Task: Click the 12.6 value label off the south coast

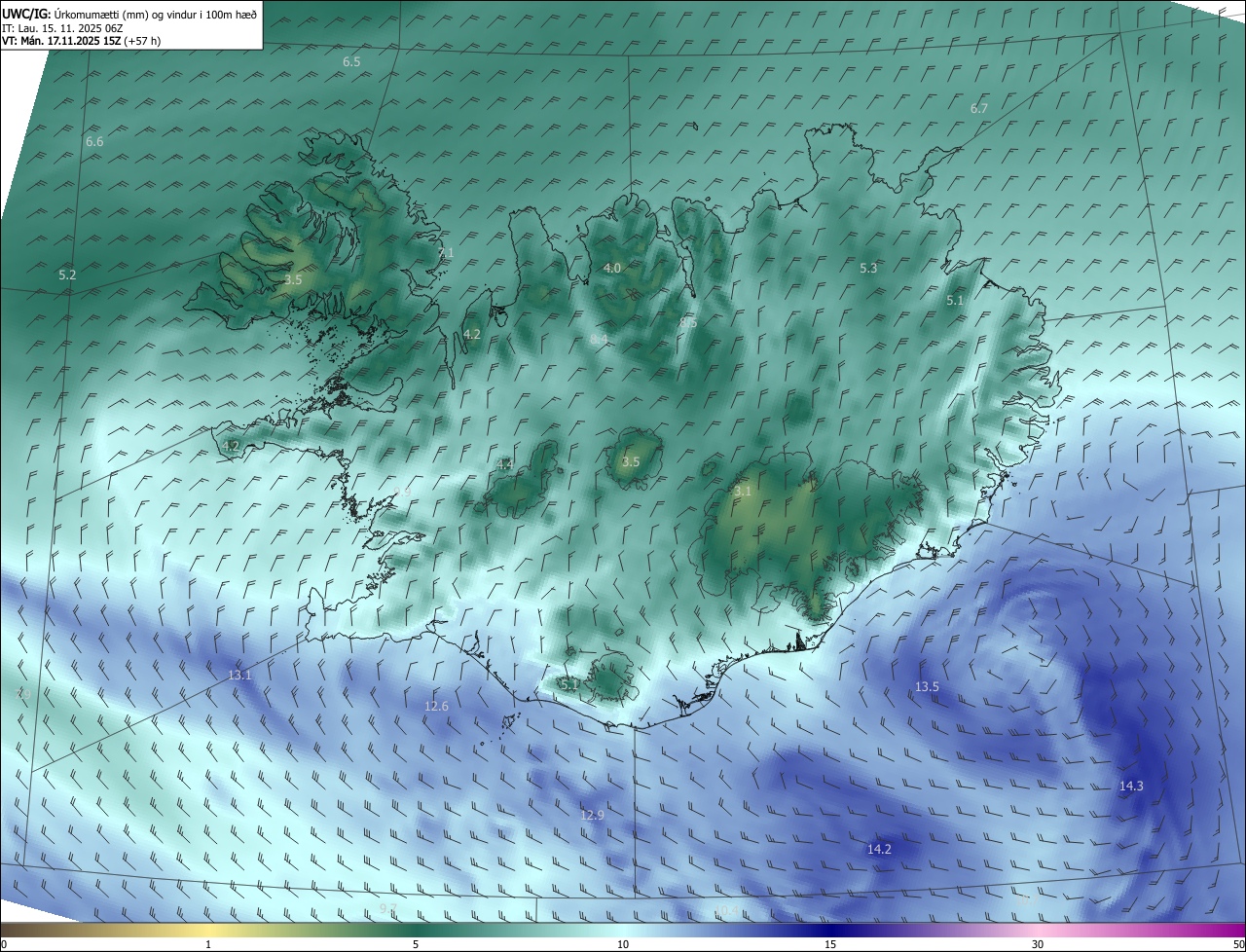Action: pos(436,706)
